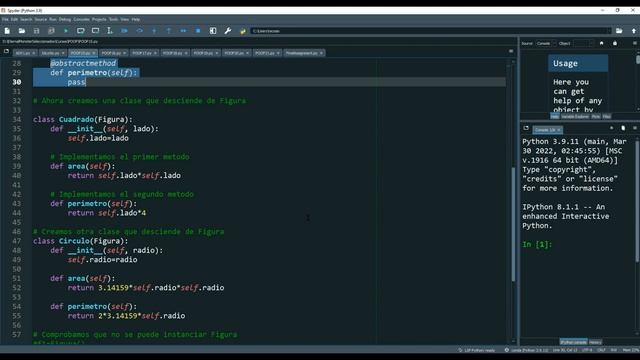
Task: Switch to the Files tab
Action: pos(607,117)
